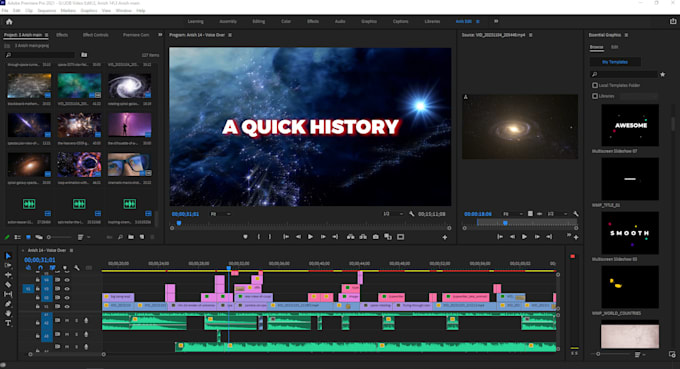Solo audio track A2

click(x=76, y=321)
